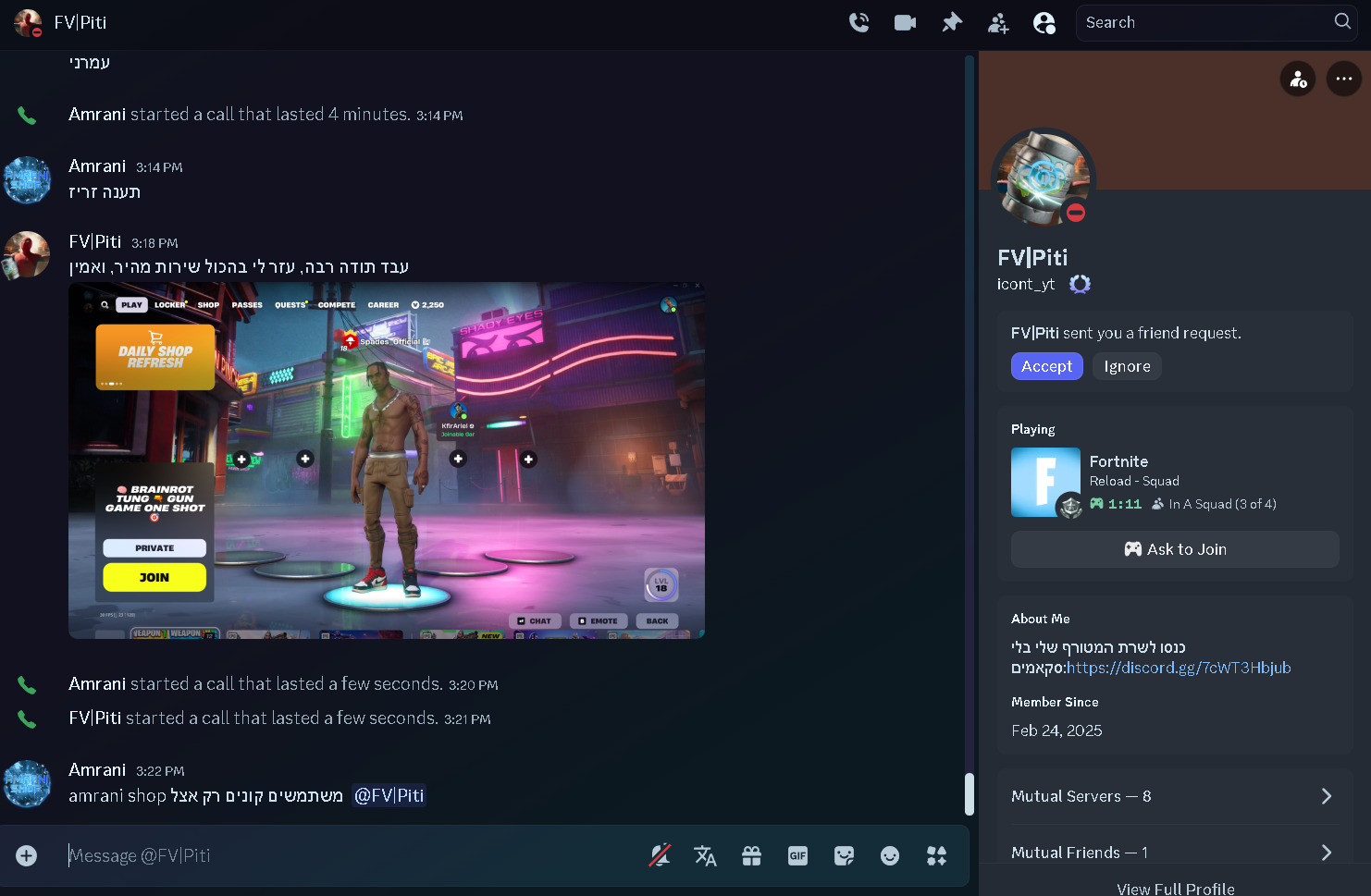Click the search magnifier icon
The height and width of the screenshot is (896, 1371).
coord(1342,21)
